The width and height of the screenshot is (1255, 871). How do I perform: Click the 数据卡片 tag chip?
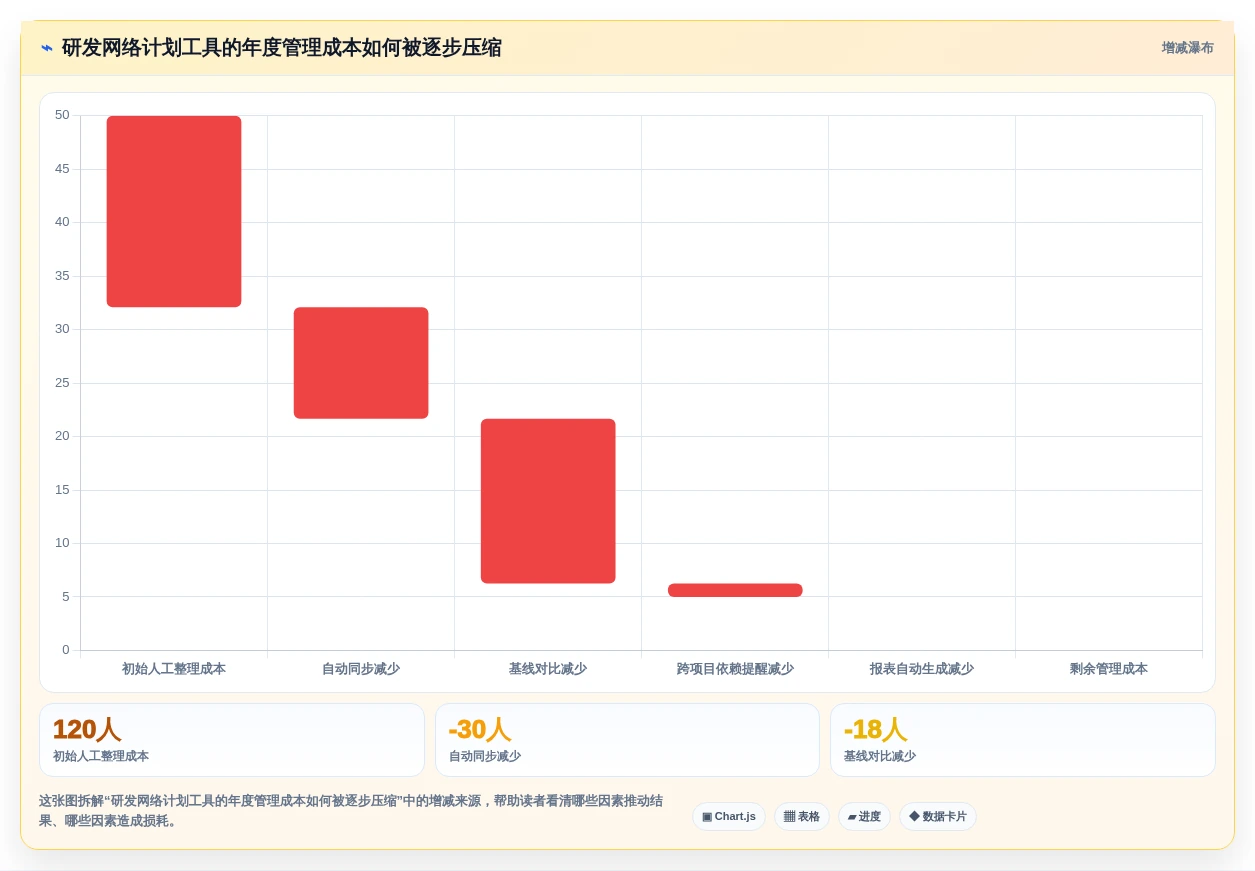pos(938,816)
